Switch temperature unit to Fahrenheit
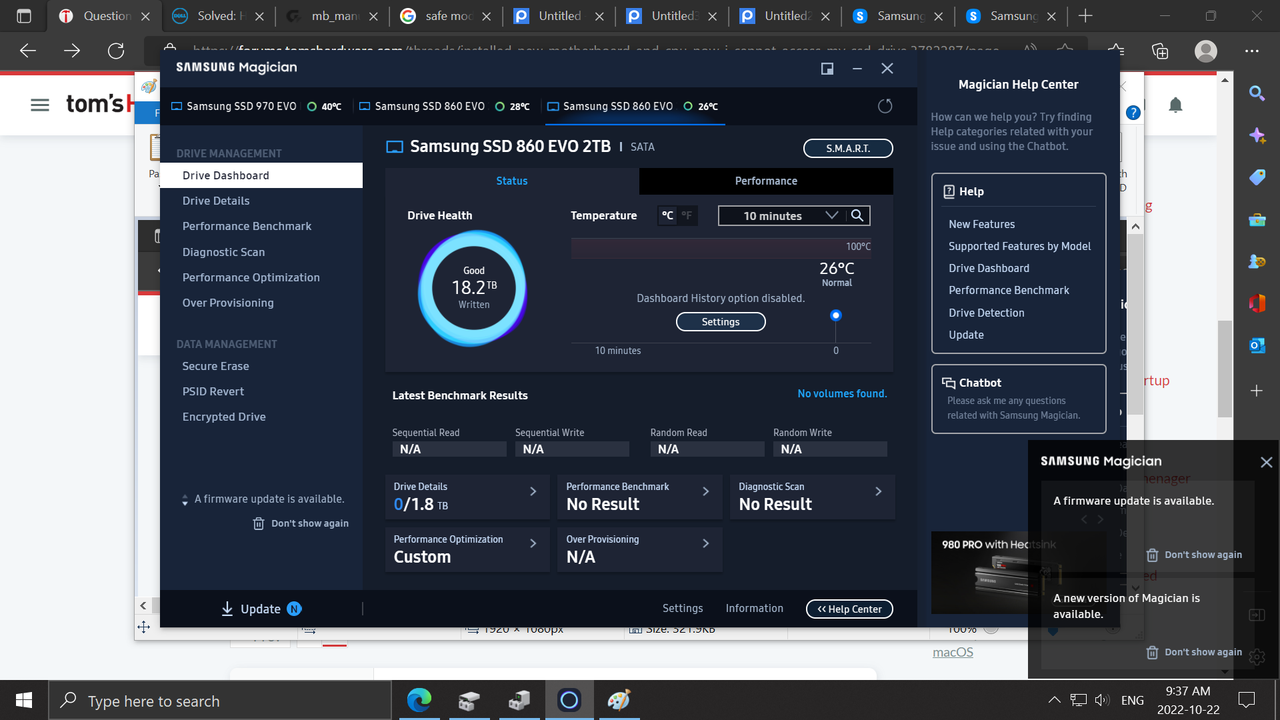1280x720 pixels. coord(687,215)
